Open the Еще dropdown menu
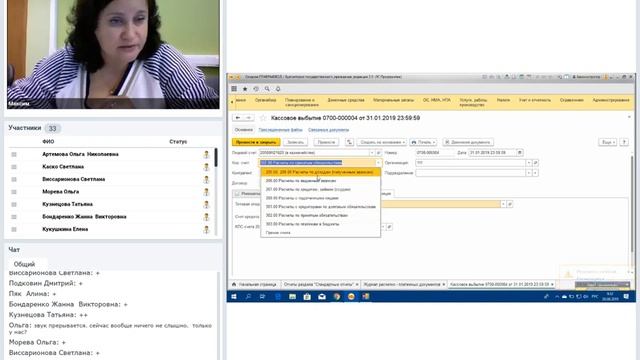The width and height of the screenshot is (640, 360). click(x=608, y=142)
